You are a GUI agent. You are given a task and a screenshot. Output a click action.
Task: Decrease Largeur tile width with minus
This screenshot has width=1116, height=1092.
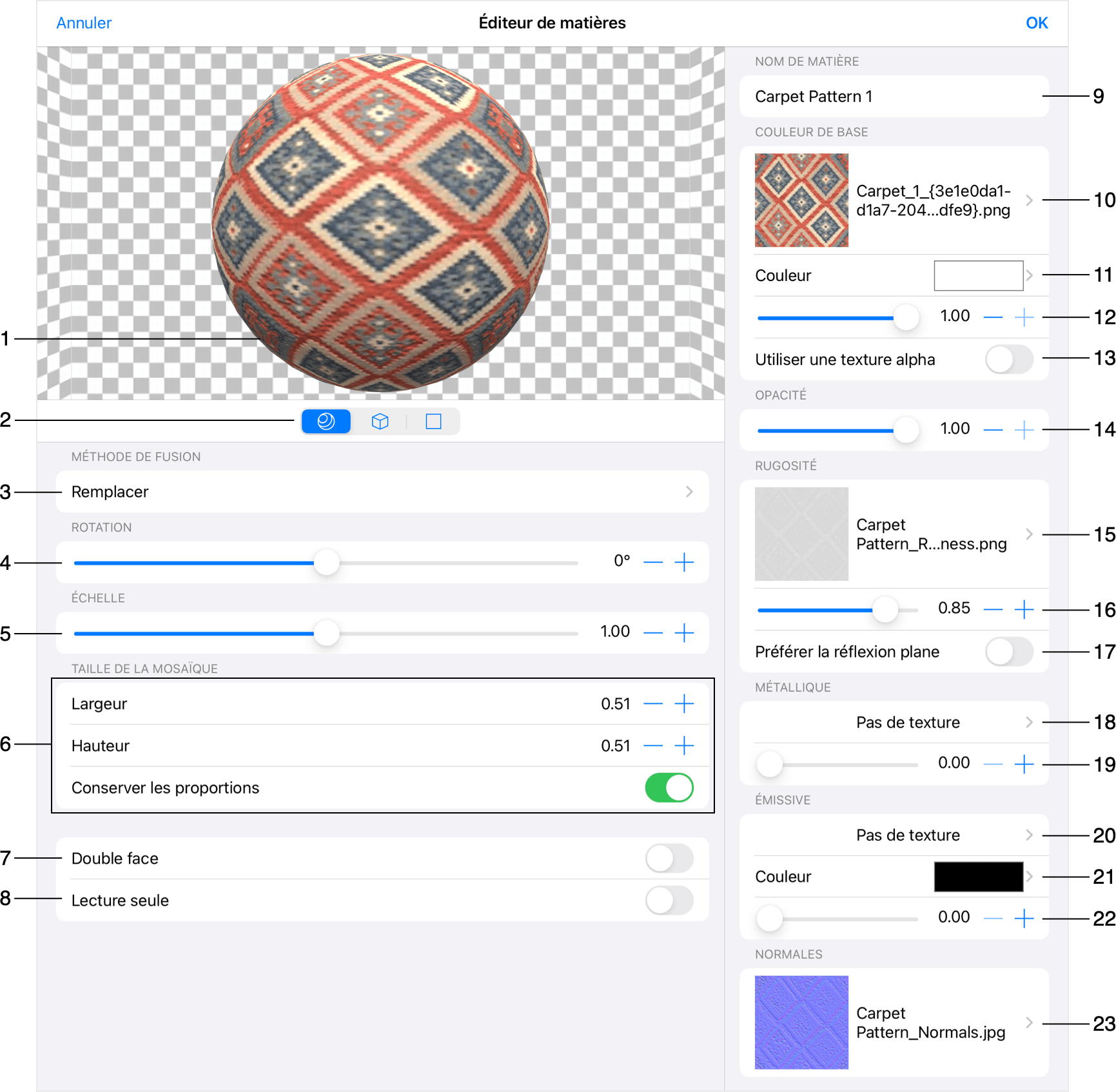coord(653,704)
